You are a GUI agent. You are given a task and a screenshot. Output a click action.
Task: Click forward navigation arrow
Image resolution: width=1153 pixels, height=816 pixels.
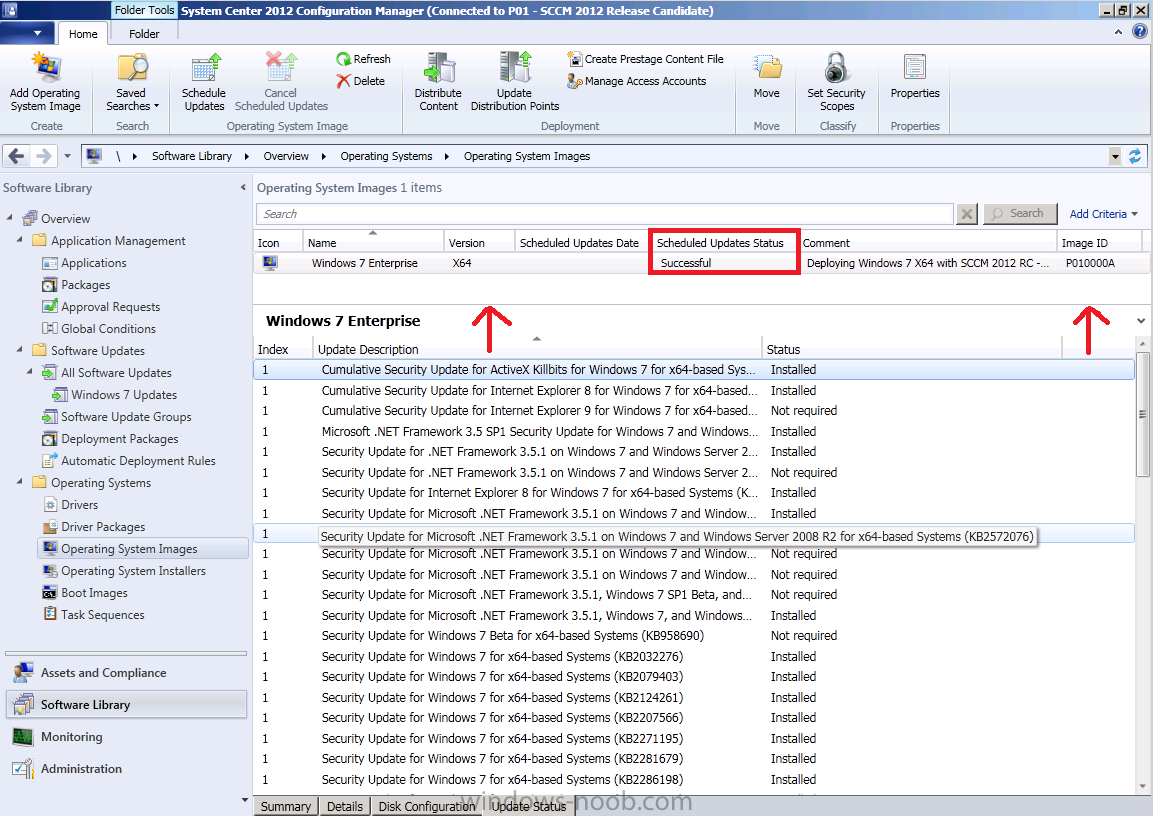(44, 156)
